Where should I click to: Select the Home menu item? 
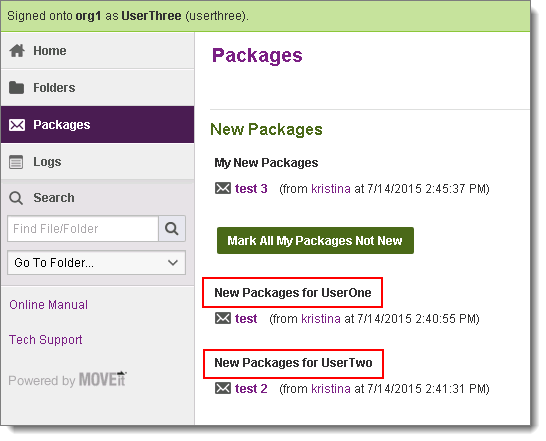point(98,51)
